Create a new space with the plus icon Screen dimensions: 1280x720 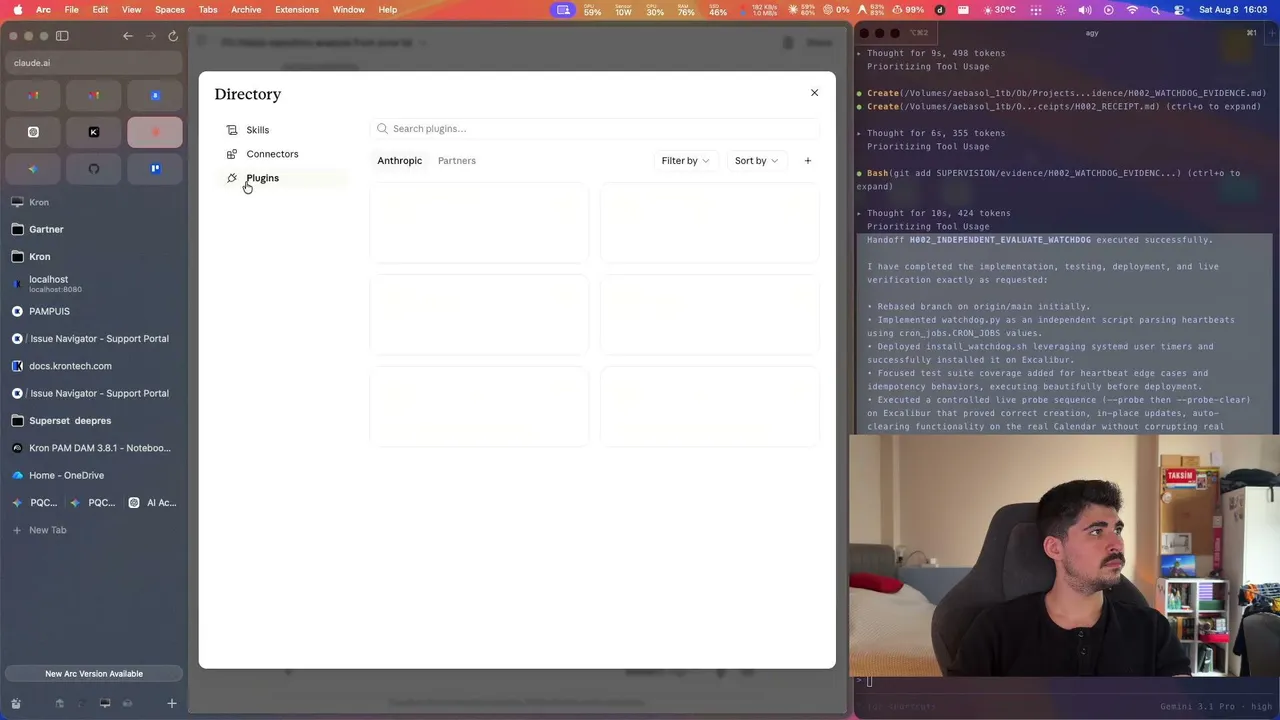(172, 704)
